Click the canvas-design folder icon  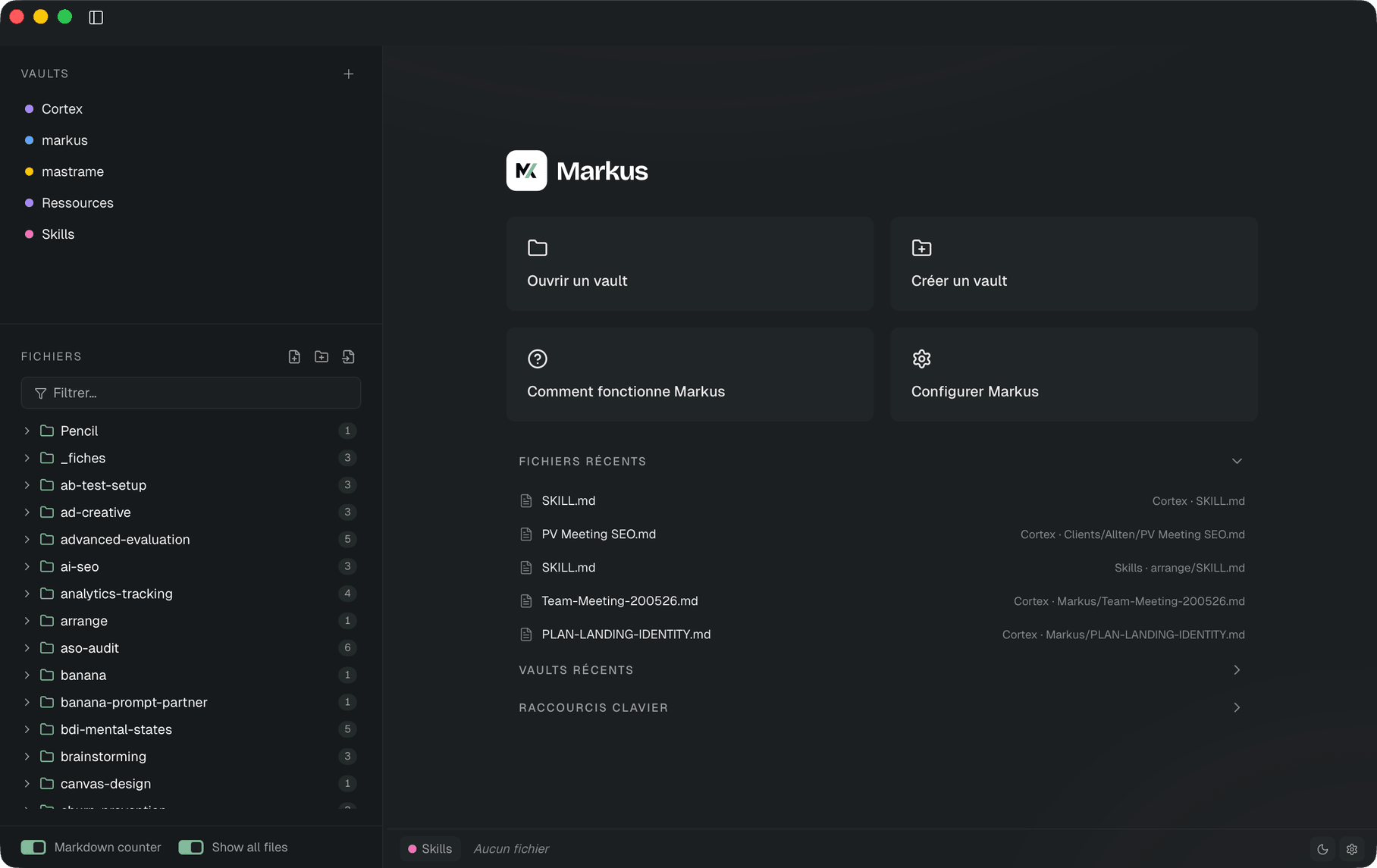click(x=46, y=783)
